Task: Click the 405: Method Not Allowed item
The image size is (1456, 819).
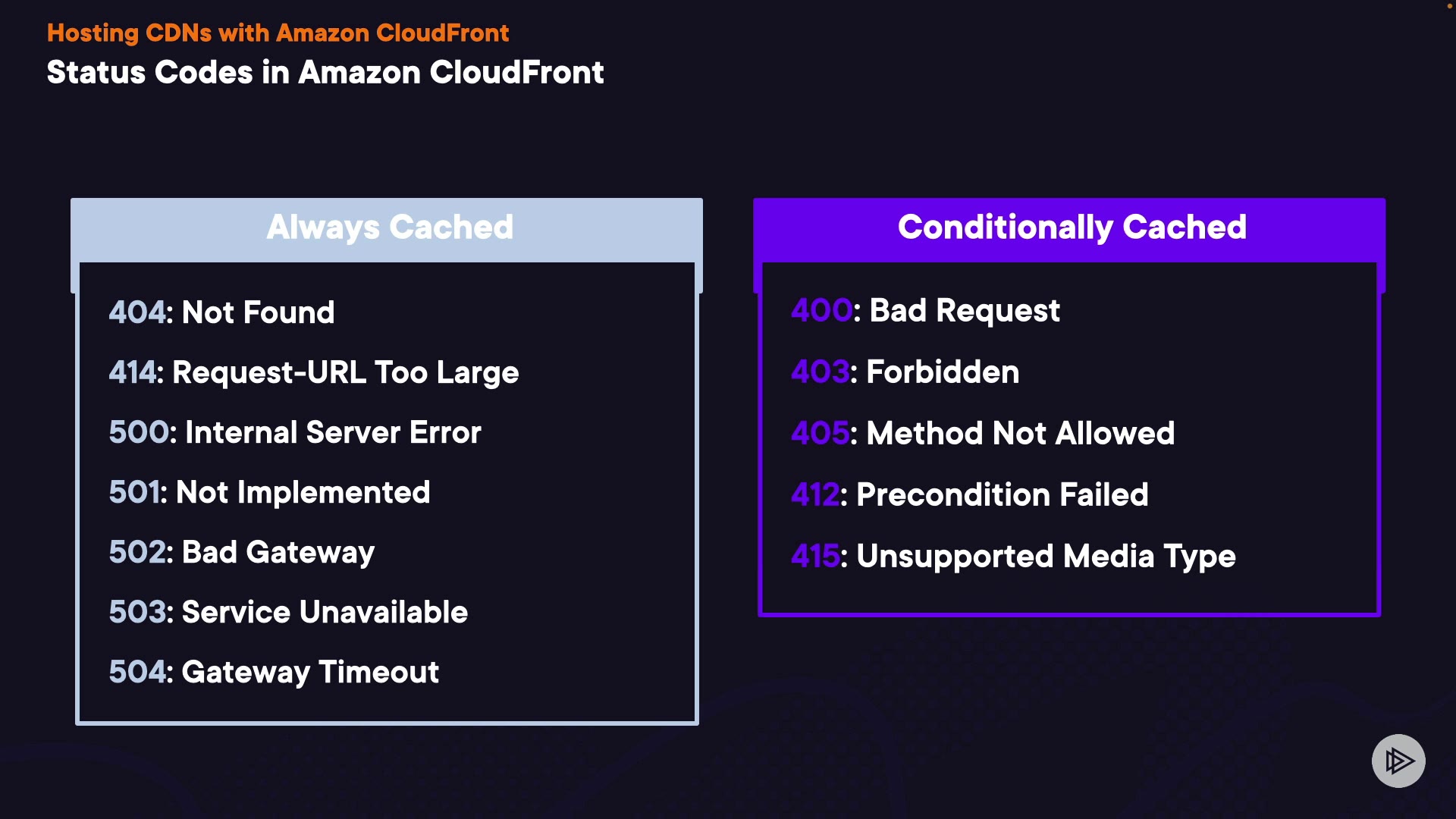Action: coord(982,434)
